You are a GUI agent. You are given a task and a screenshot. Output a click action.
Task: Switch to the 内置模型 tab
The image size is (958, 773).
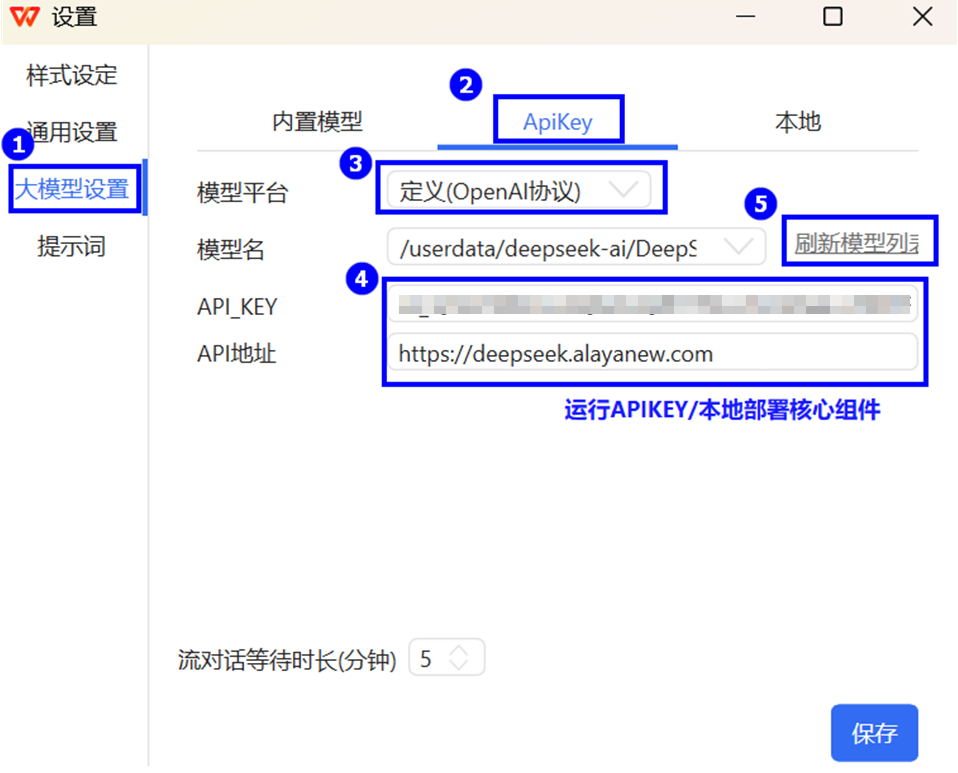click(317, 122)
